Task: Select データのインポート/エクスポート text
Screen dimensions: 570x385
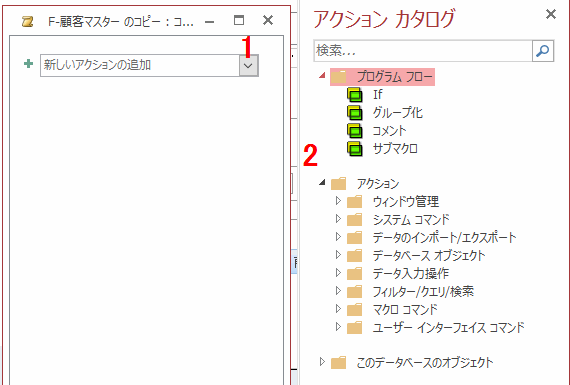Action: coord(445,237)
